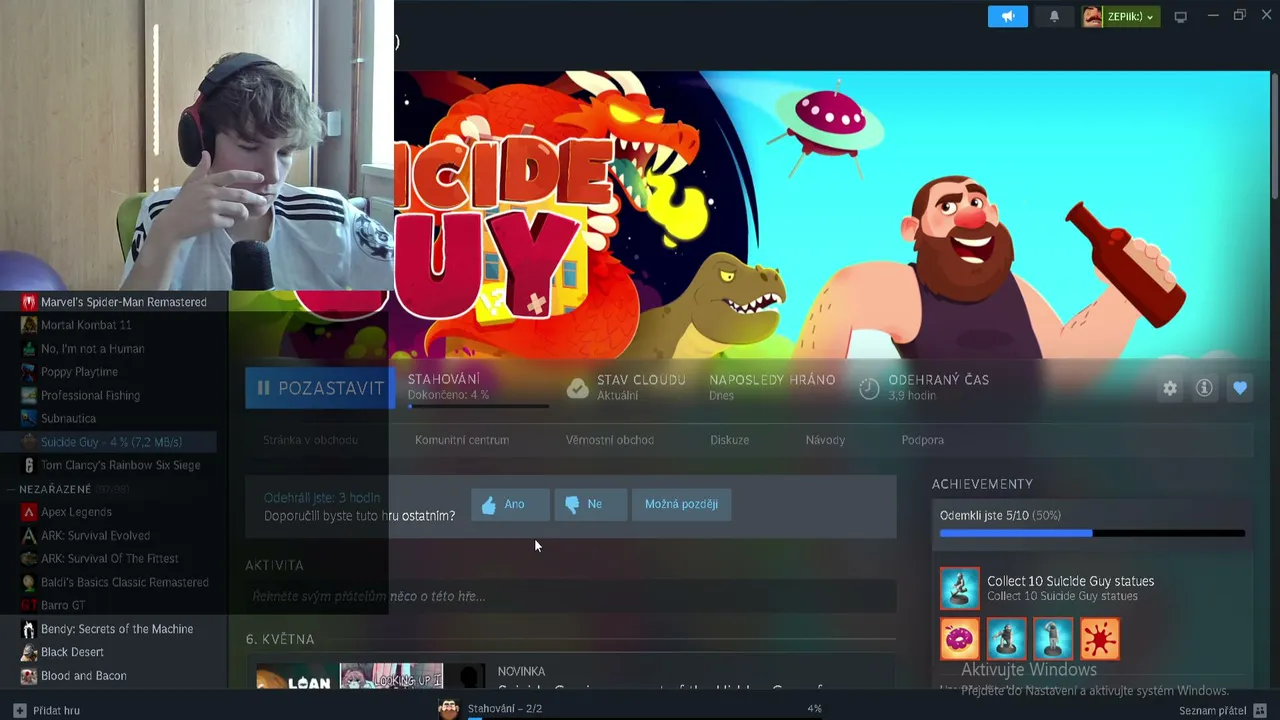Click the played-time clock icon

point(869,388)
